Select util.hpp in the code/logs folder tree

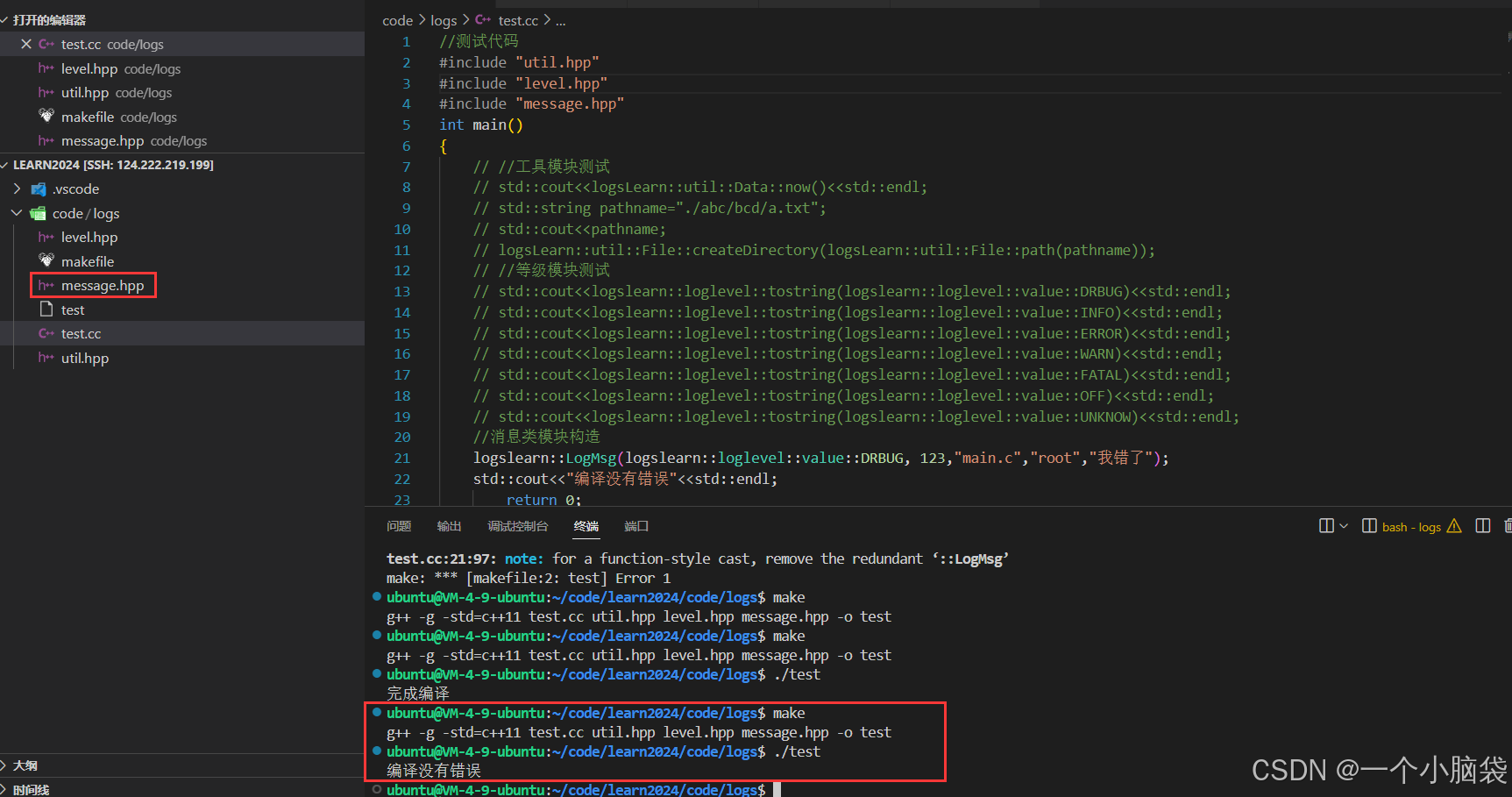tap(182, 358)
